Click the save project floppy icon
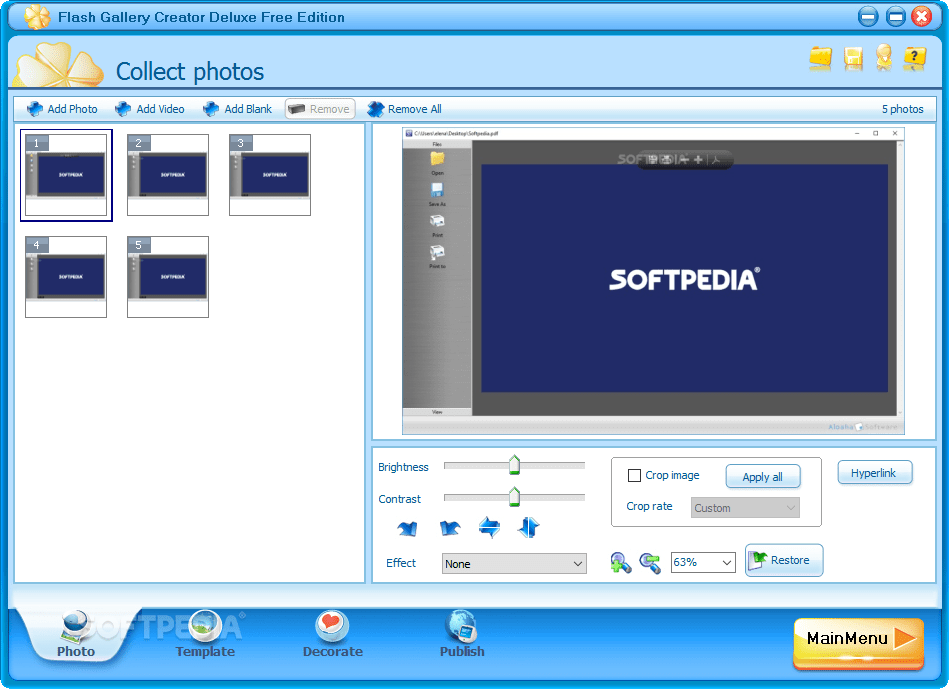Viewport: 949px width, 689px height. pos(853,59)
